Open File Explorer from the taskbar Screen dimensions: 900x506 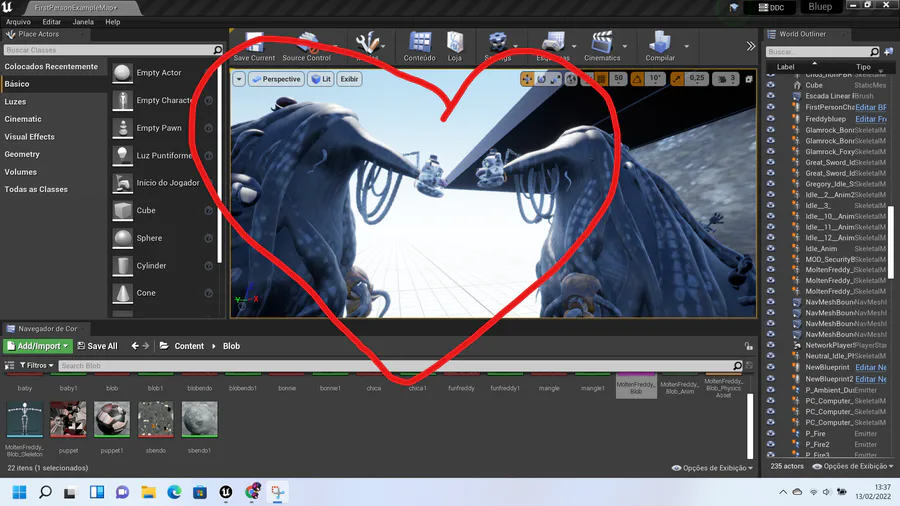point(148,492)
